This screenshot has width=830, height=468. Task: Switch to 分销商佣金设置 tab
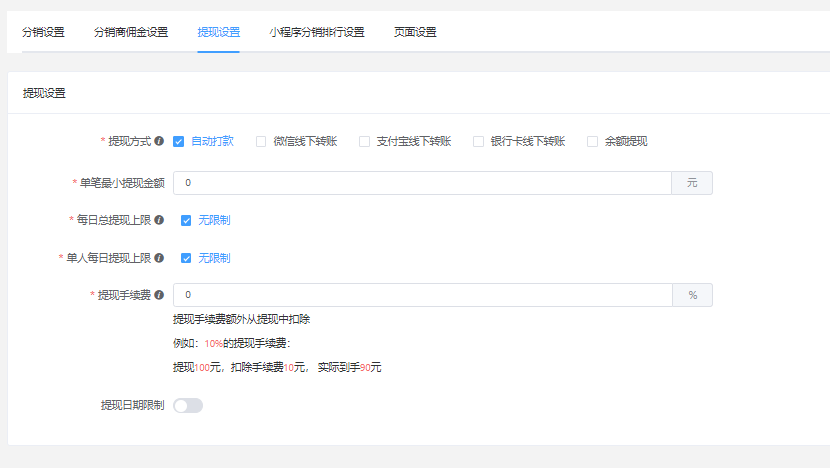pos(131,32)
